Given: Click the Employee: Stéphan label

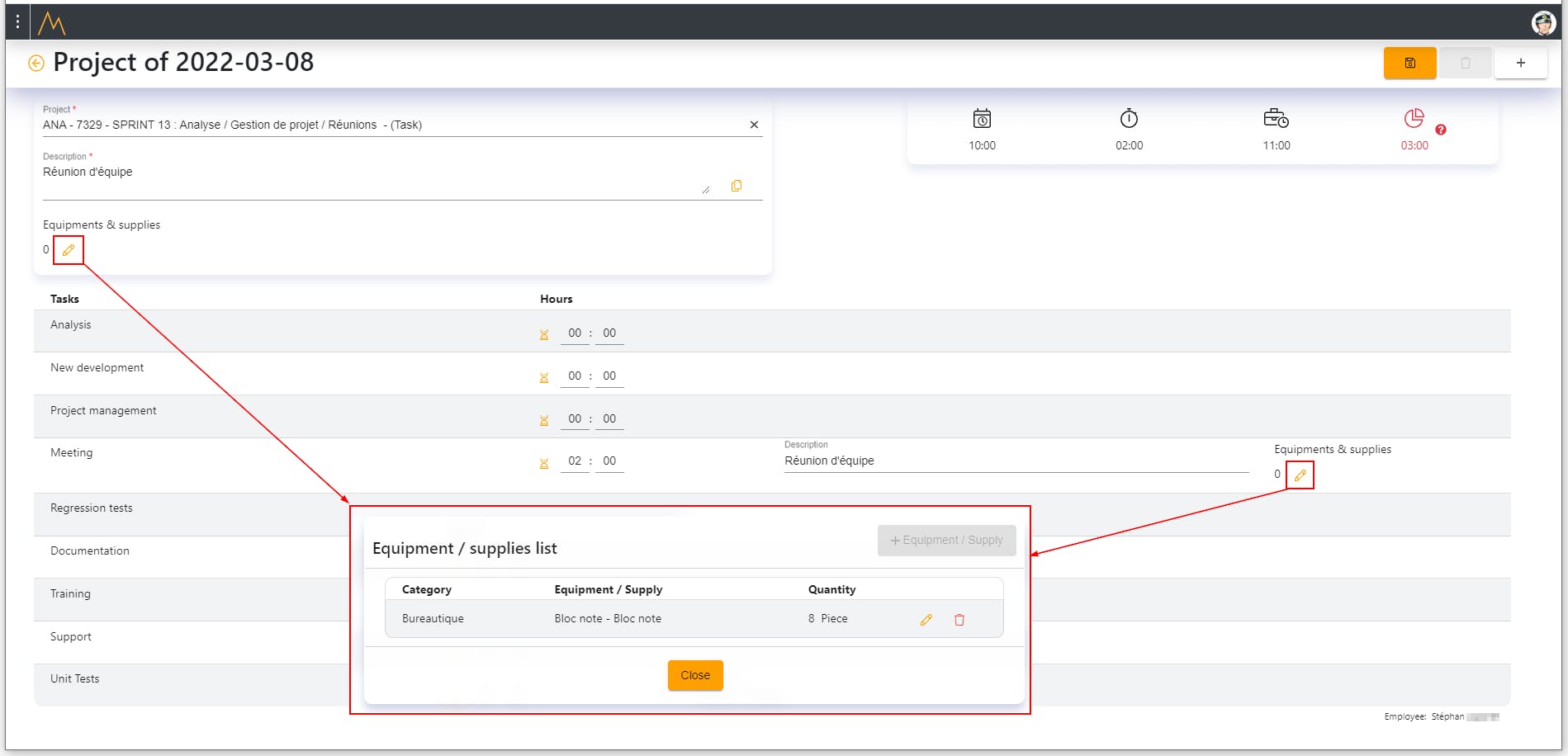Looking at the screenshot, I should pos(1424,717).
